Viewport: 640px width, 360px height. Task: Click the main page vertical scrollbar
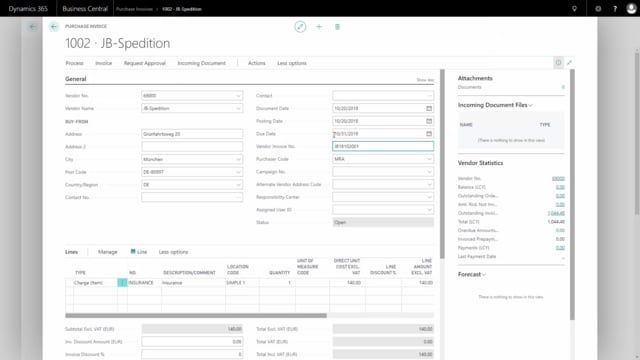point(442,163)
